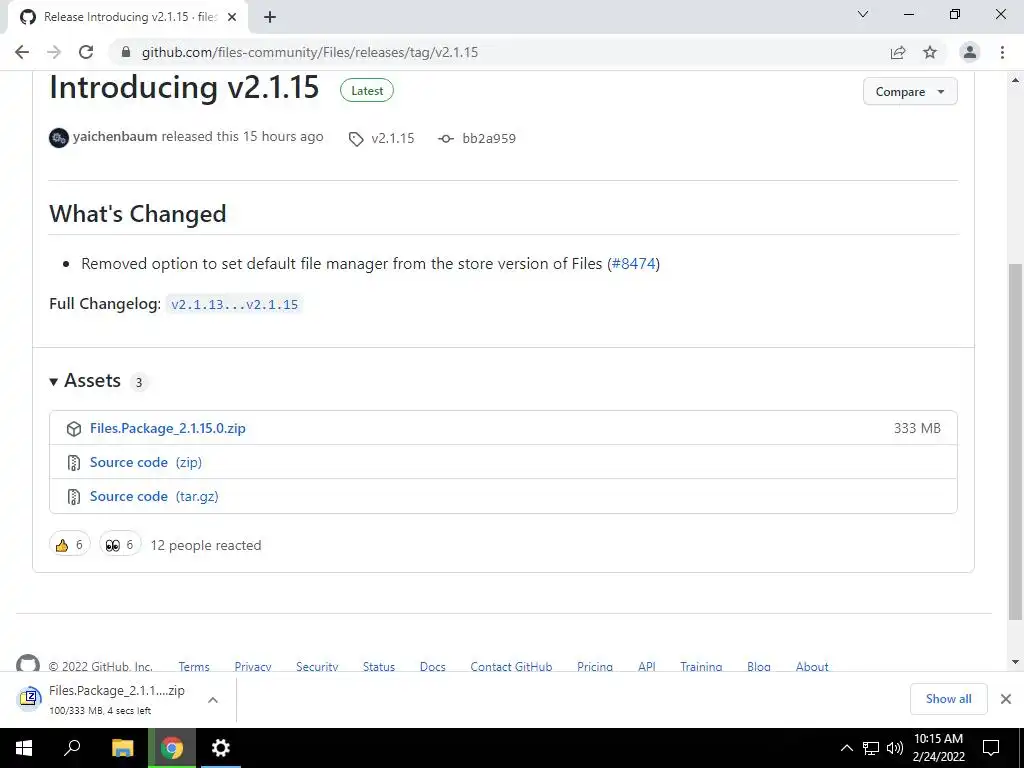The height and width of the screenshot is (768, 1024).
Task: Click the zip file icon for Source code (zip)
Action: pyautogui.click(x=74, y=462)
